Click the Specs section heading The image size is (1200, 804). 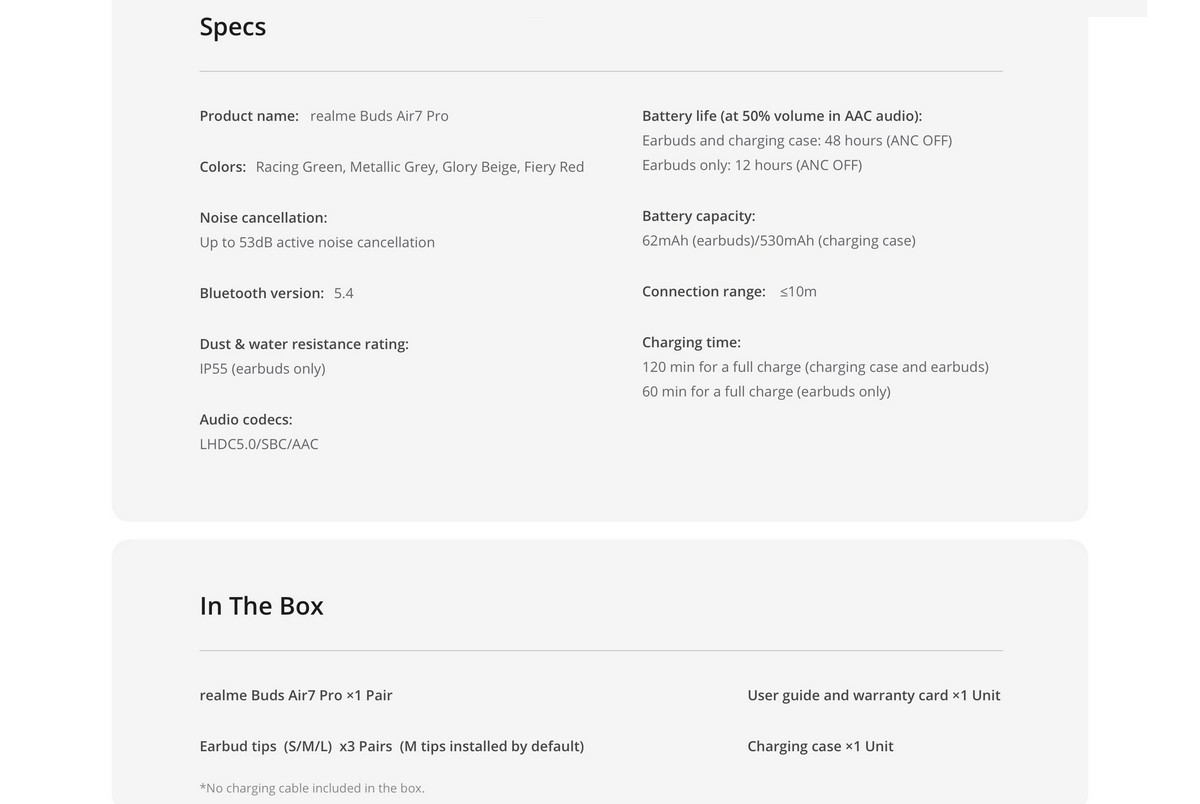[233, 27]
